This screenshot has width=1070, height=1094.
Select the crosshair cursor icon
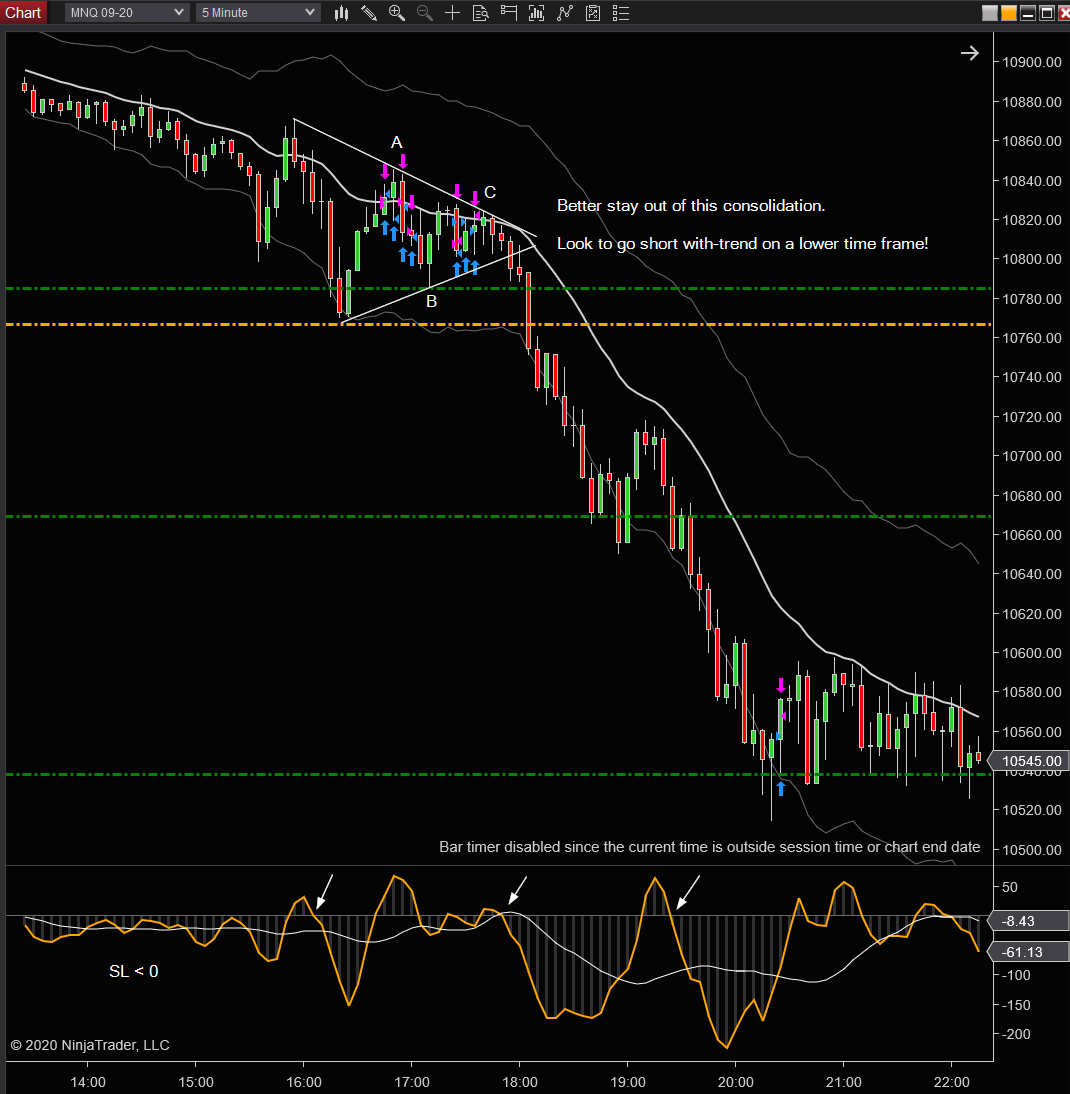click(x=453, y=13)
